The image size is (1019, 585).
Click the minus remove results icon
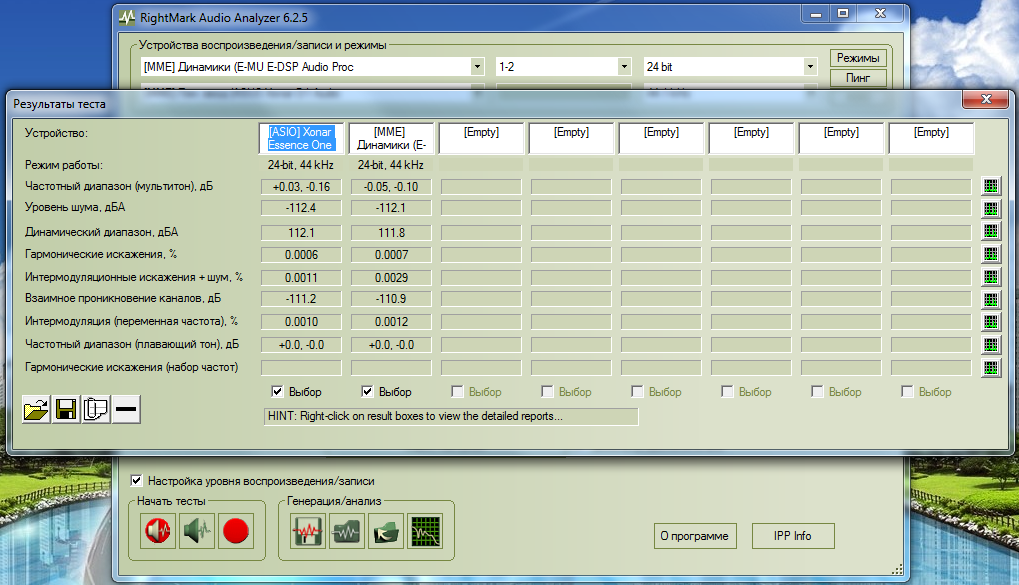pos(126,410)
